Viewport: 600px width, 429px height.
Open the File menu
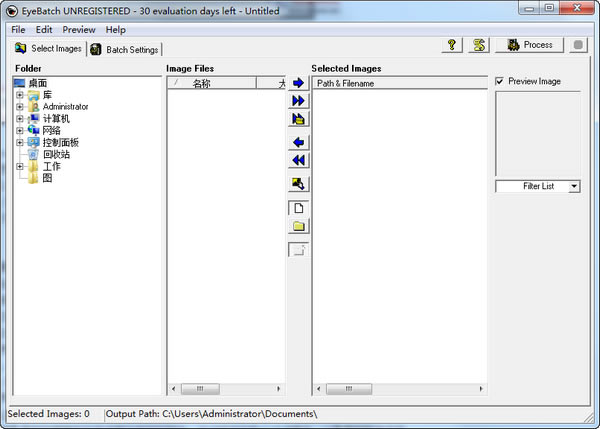18,29
